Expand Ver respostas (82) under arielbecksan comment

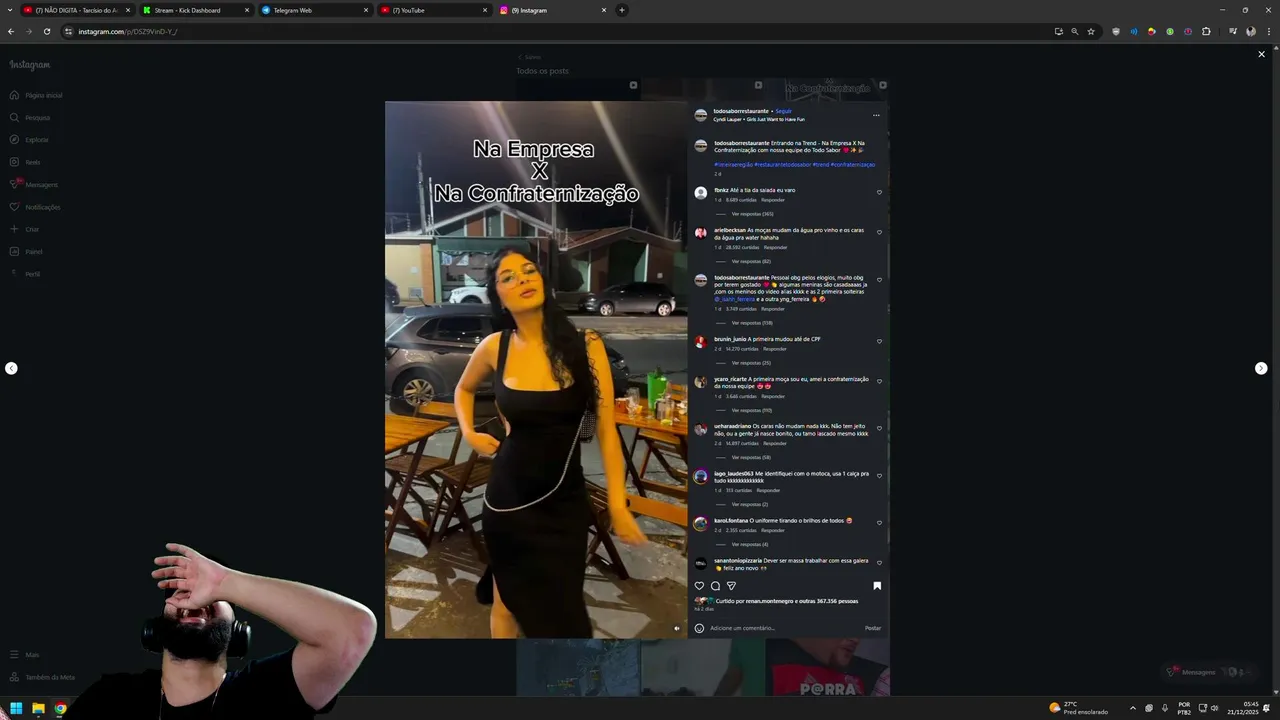[751, 261]
